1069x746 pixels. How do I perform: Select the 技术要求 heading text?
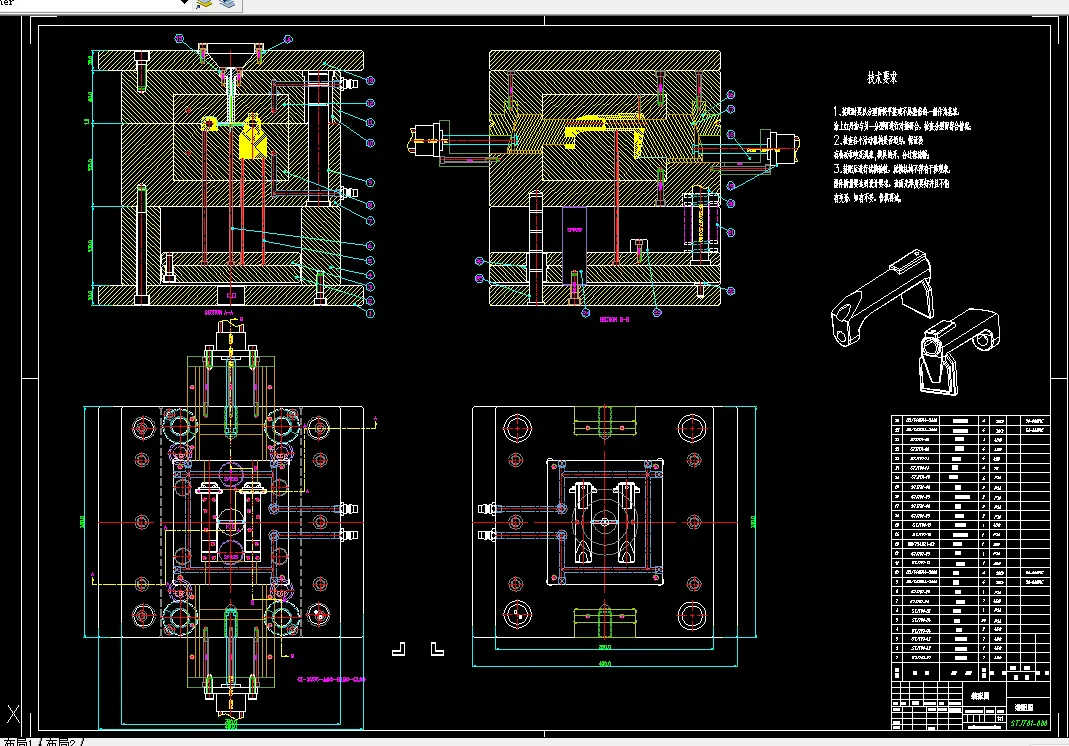[x=882, y=78]
